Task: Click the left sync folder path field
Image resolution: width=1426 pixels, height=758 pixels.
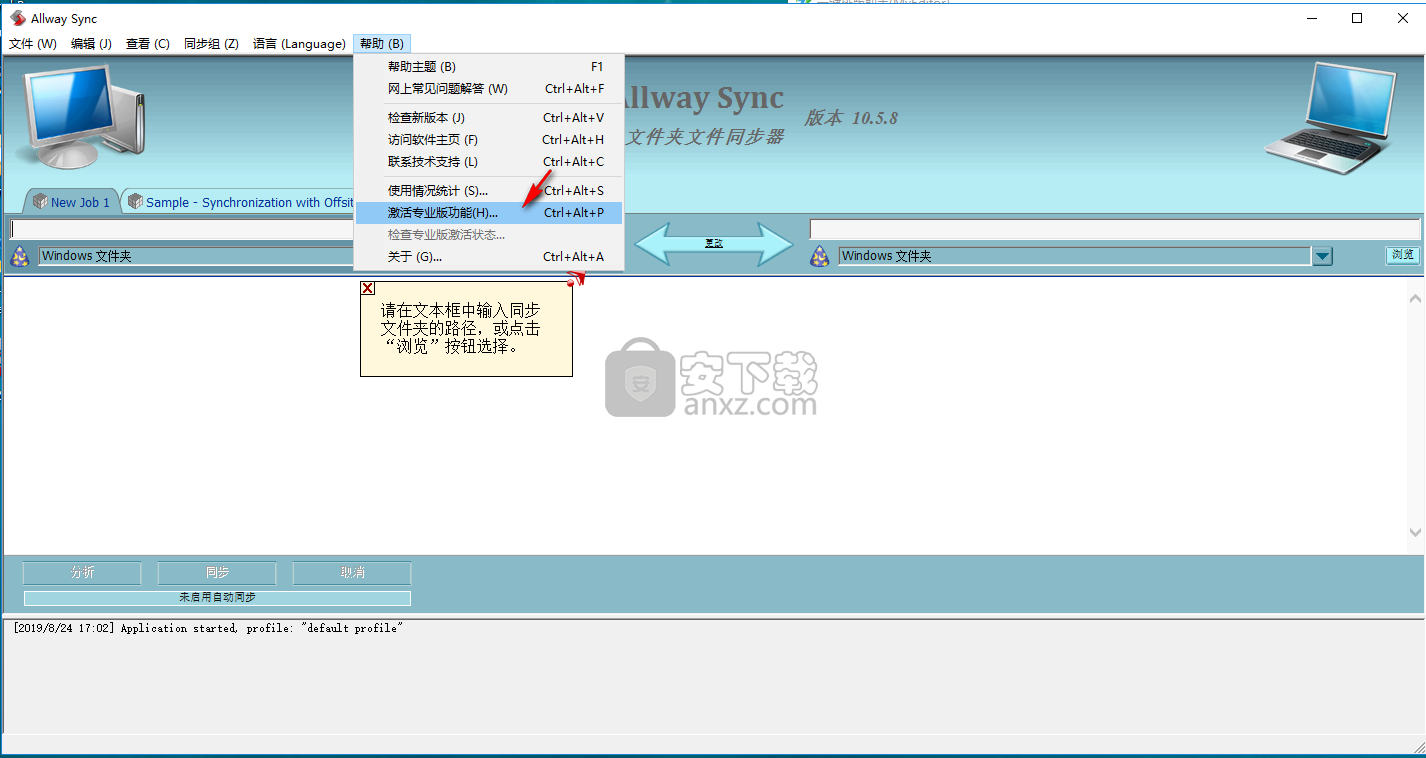Action: pyautogui.click(x=182, y=229)
